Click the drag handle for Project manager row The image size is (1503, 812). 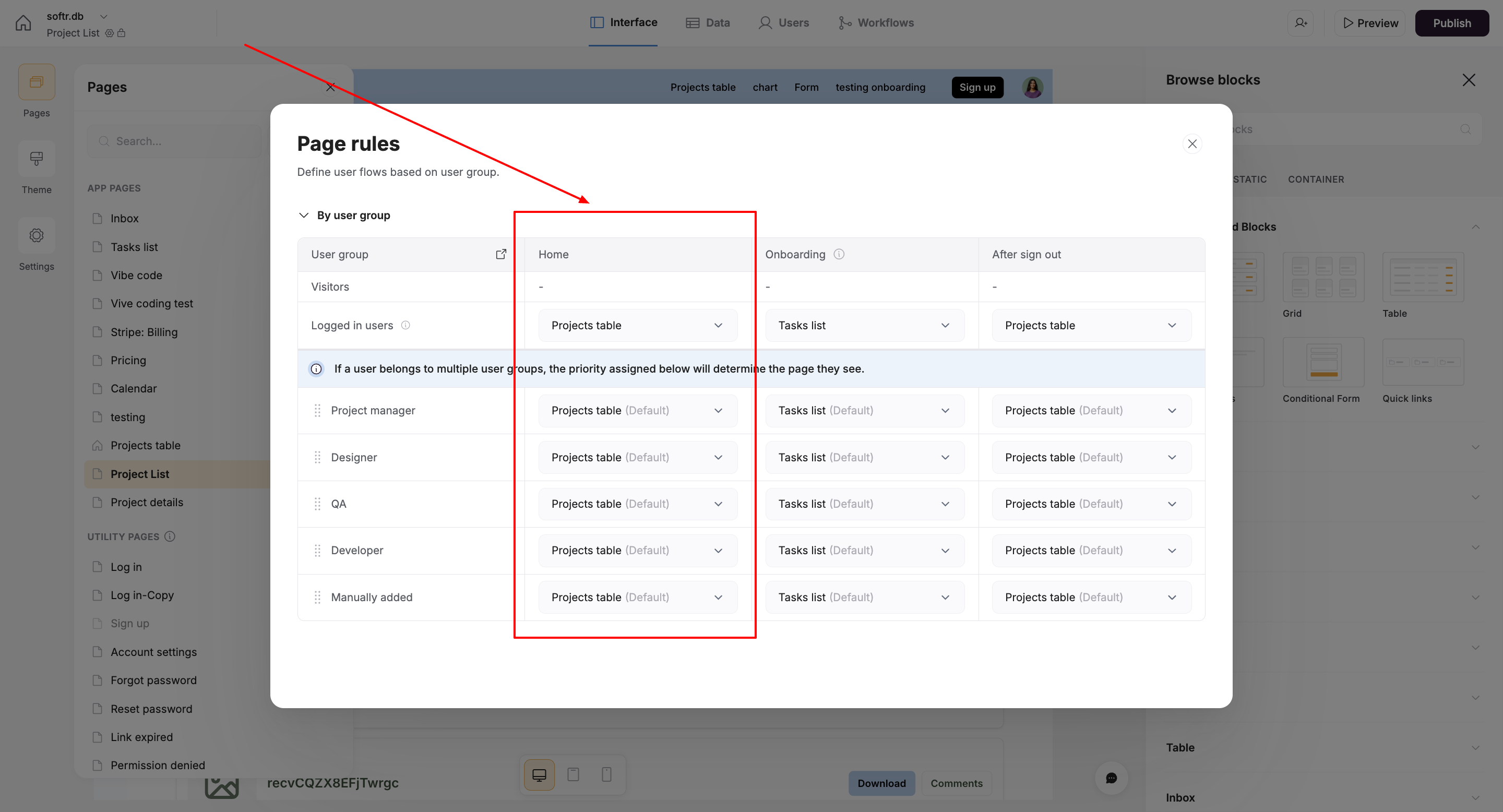point(317,411)
